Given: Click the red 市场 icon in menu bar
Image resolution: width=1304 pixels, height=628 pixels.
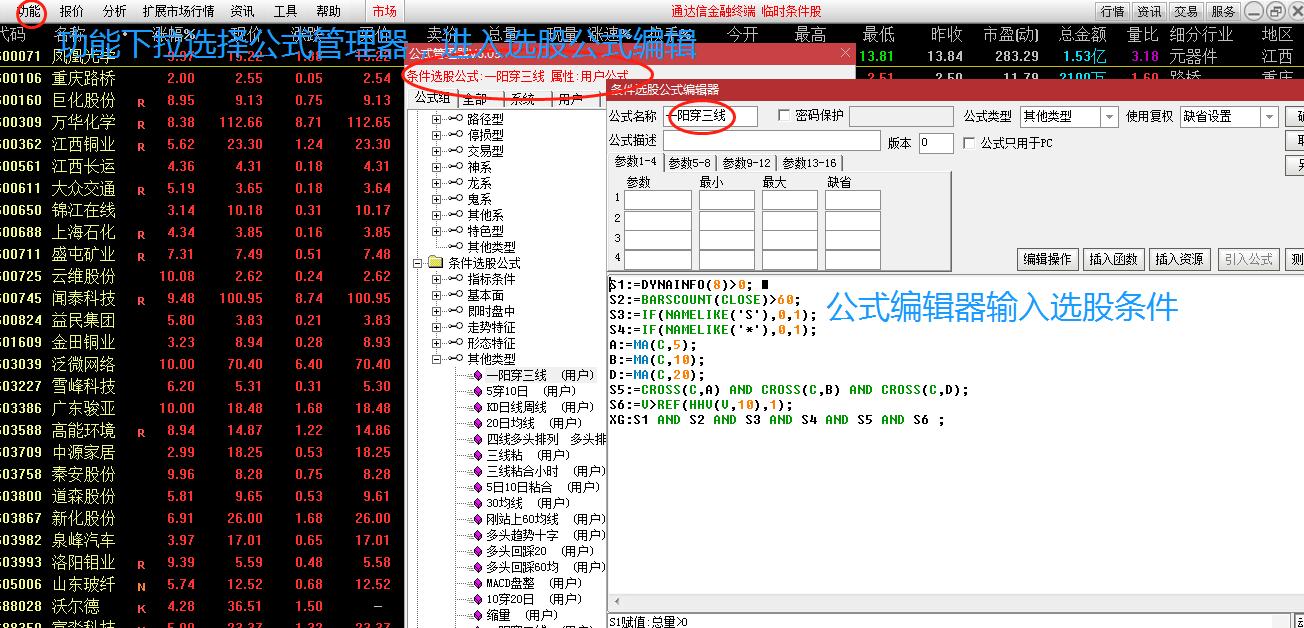Looking at the screenshot, I should pyautogui.click(x=385, y=12).
